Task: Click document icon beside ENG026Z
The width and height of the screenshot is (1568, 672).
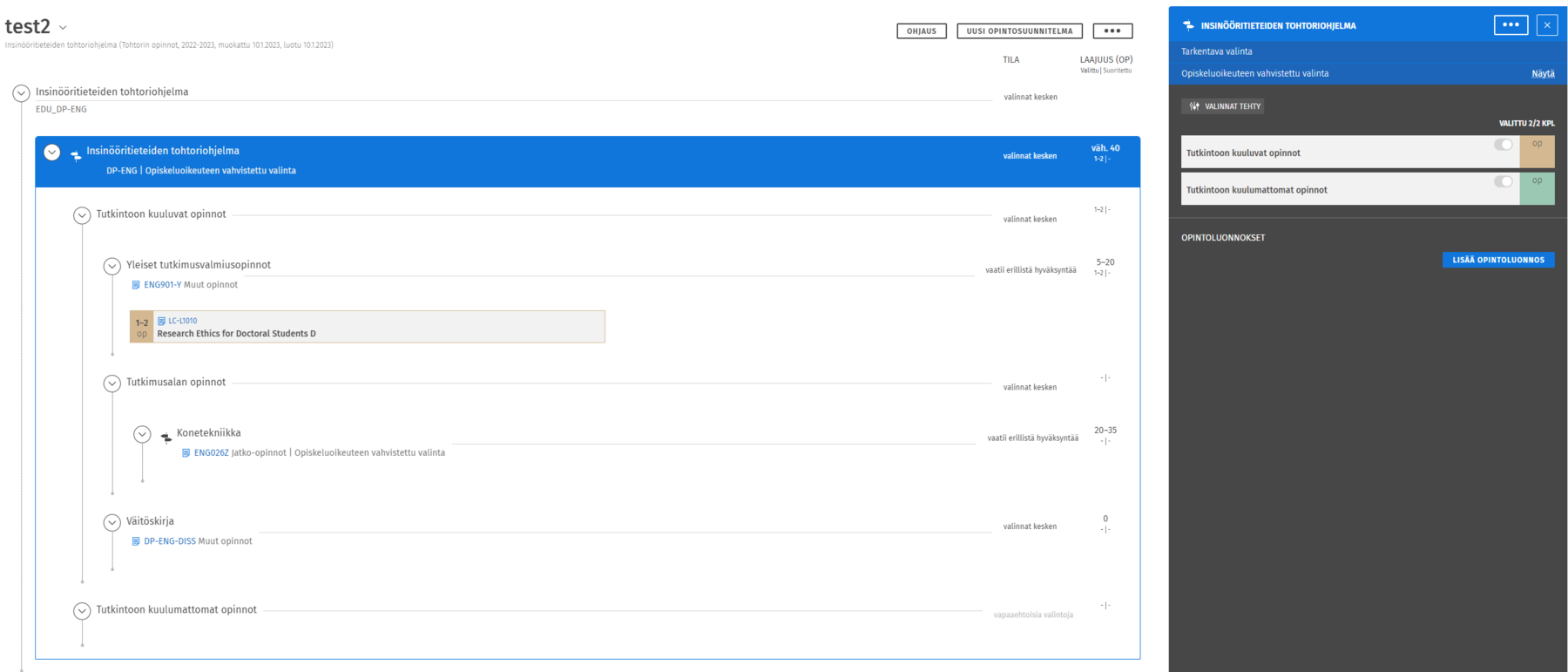Action: 186,453
